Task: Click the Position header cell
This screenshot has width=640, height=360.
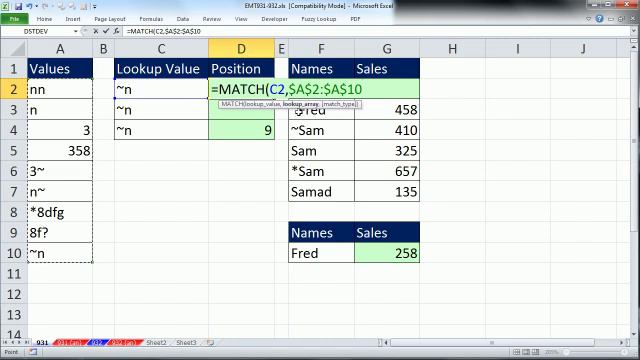Action: [x=241, y=69]
